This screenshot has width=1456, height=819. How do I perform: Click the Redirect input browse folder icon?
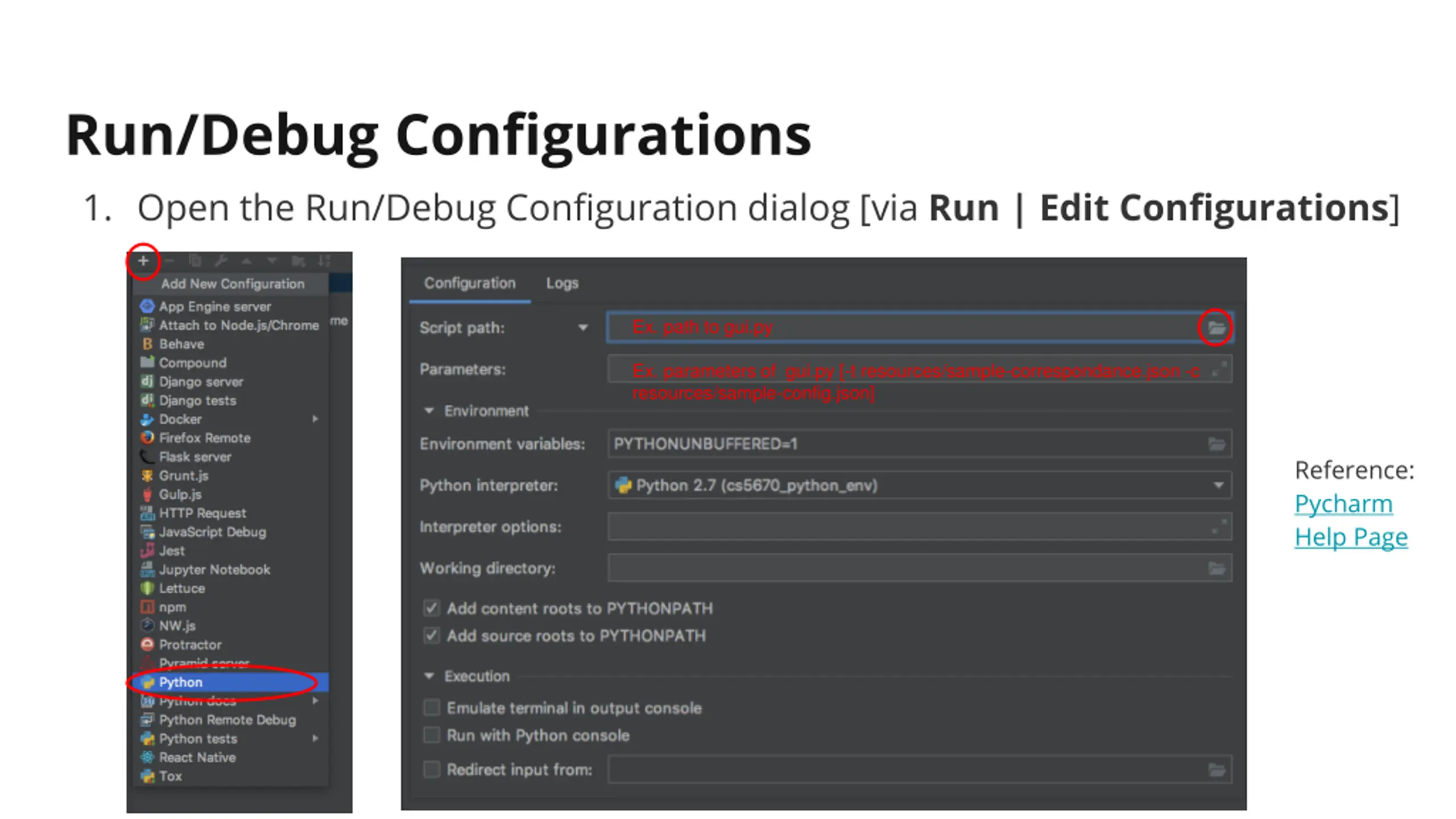[1217, 770]
